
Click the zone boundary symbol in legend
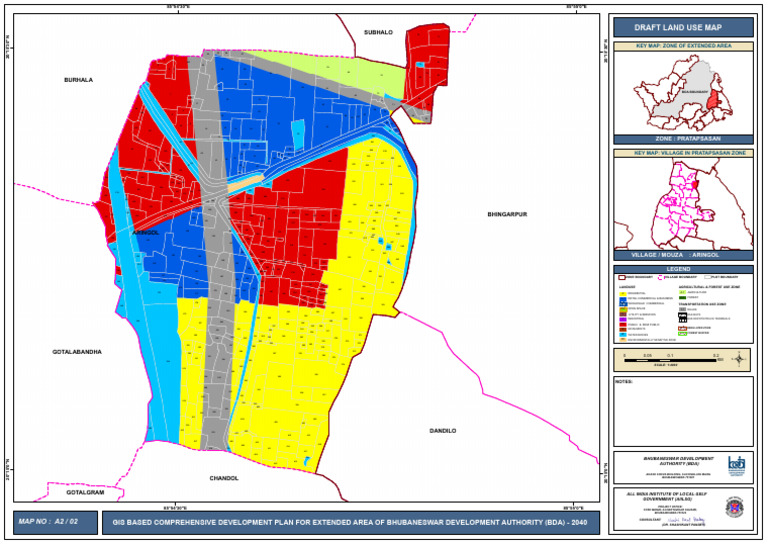point(622,277)
